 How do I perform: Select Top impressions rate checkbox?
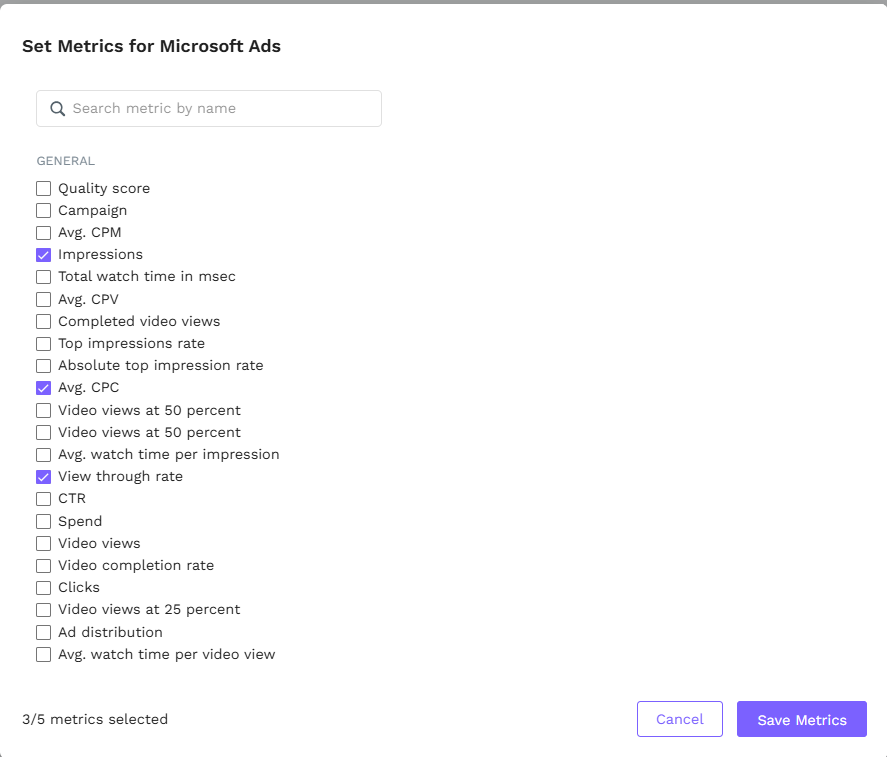coord(44,343)
